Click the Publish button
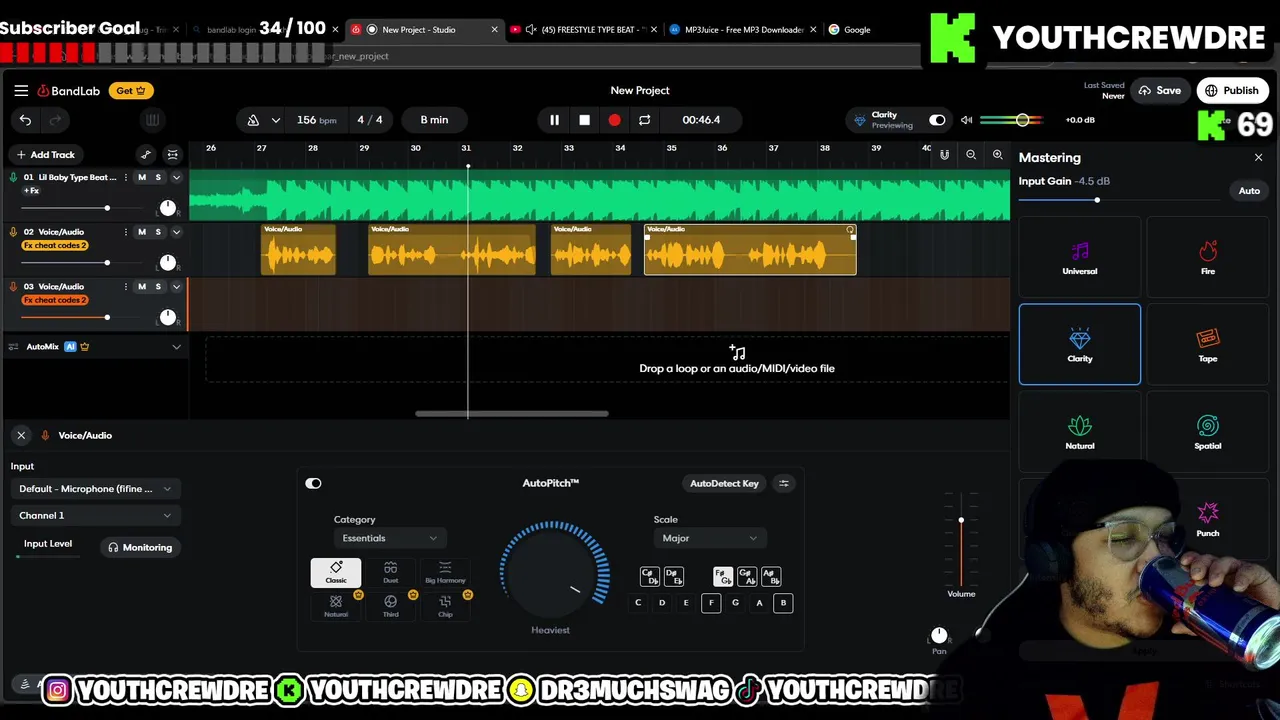Screen dimensions: 1280x720 [1232, 91]
